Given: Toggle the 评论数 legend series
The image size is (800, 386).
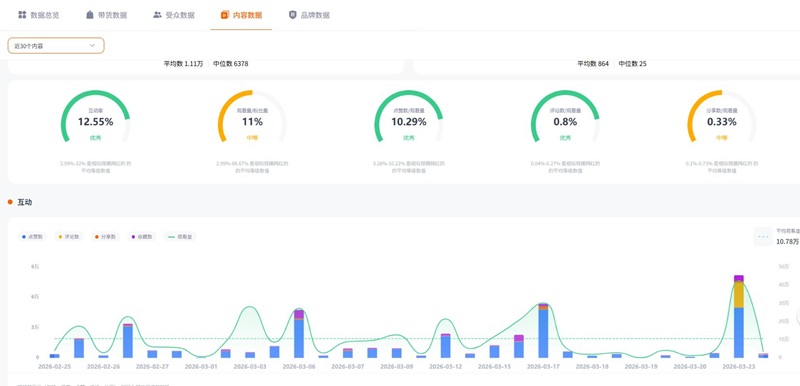Looking at the screenshot, I should (x=69, y=237).
